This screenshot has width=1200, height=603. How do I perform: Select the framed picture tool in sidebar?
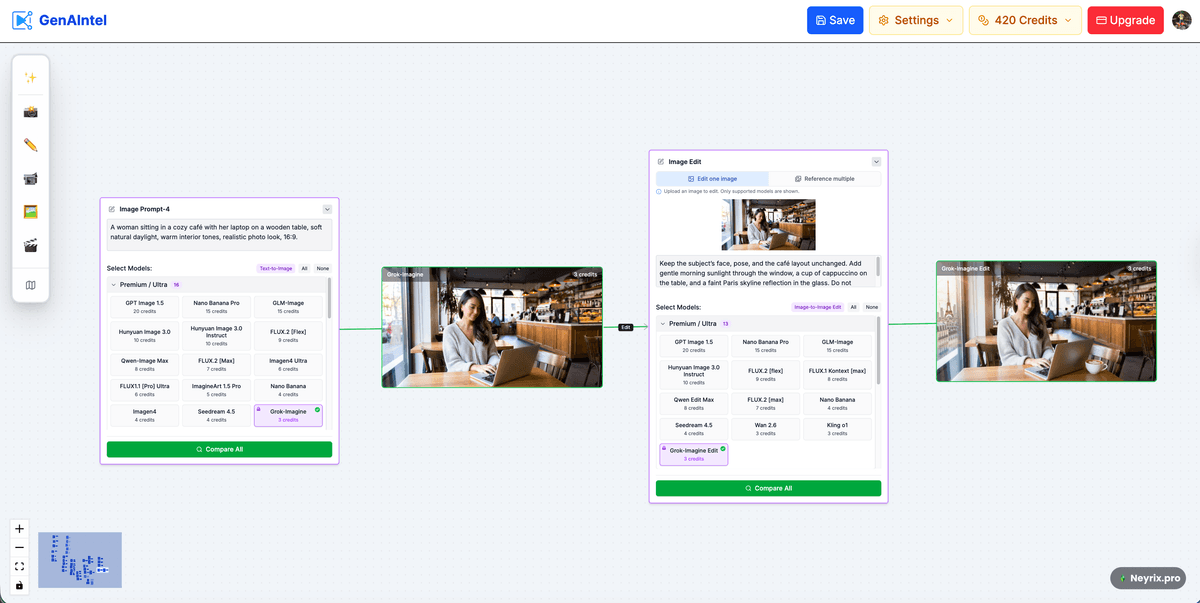tap(30, 212)
